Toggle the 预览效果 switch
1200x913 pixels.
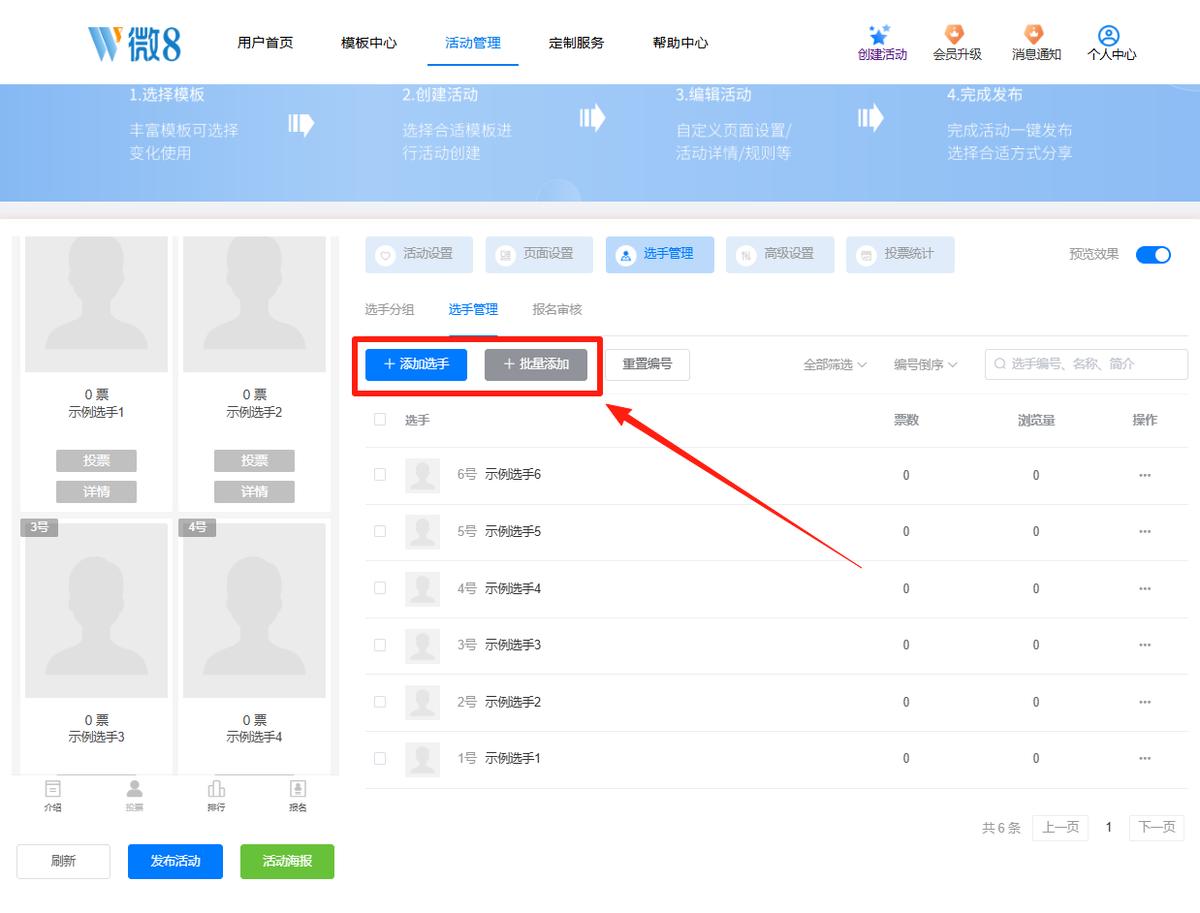click(x=1153, y=254)
